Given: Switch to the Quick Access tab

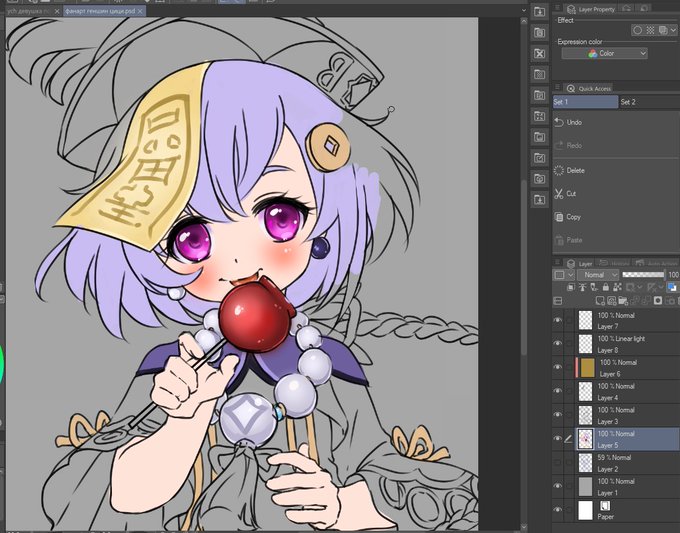Looking at the screenshot, I should [x=589, y=88].
